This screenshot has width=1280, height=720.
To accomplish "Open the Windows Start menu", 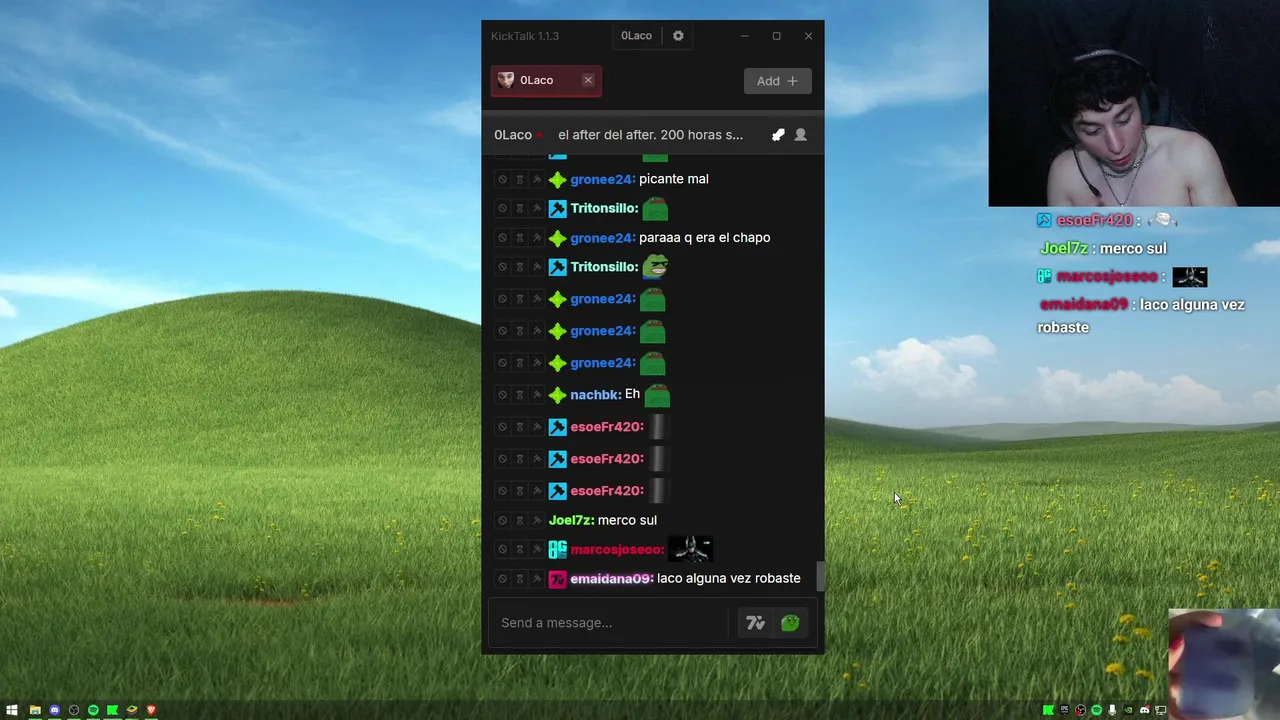I will (12, 710).
